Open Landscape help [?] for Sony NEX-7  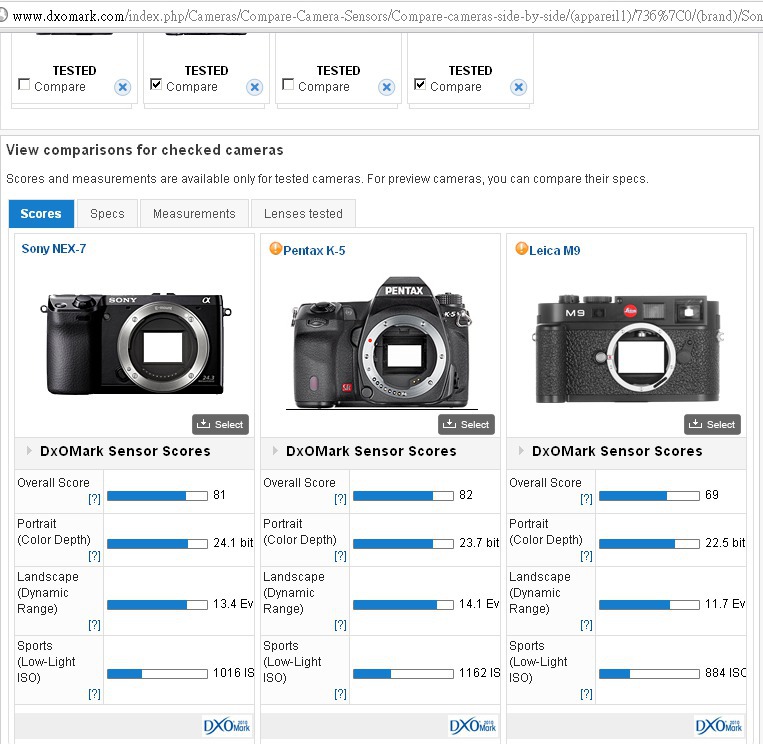pyautogui.click(x=94, y=625)
